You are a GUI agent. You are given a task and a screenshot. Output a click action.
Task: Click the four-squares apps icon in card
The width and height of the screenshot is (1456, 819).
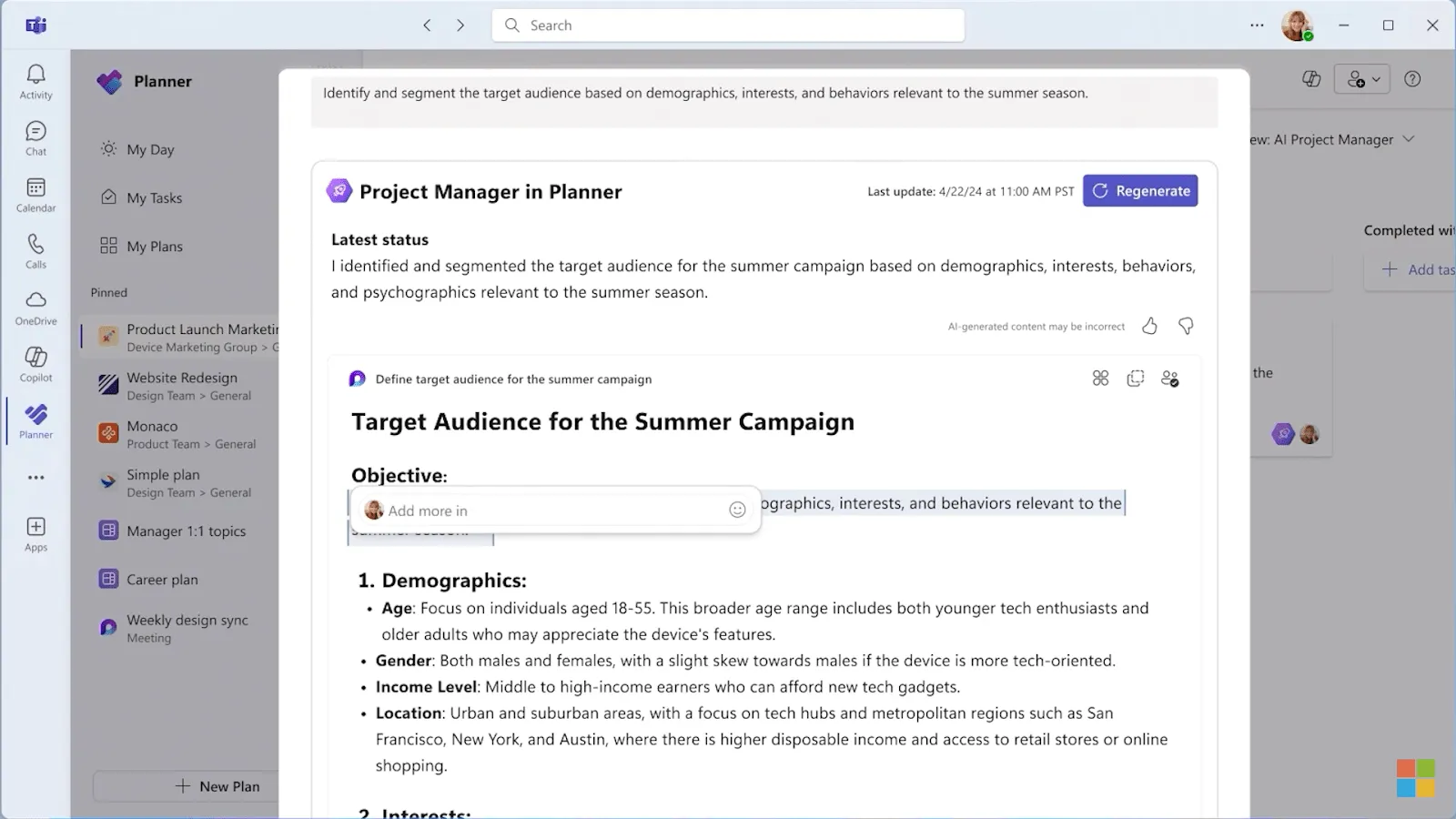pyautogui.click(x=1100, y=379)
